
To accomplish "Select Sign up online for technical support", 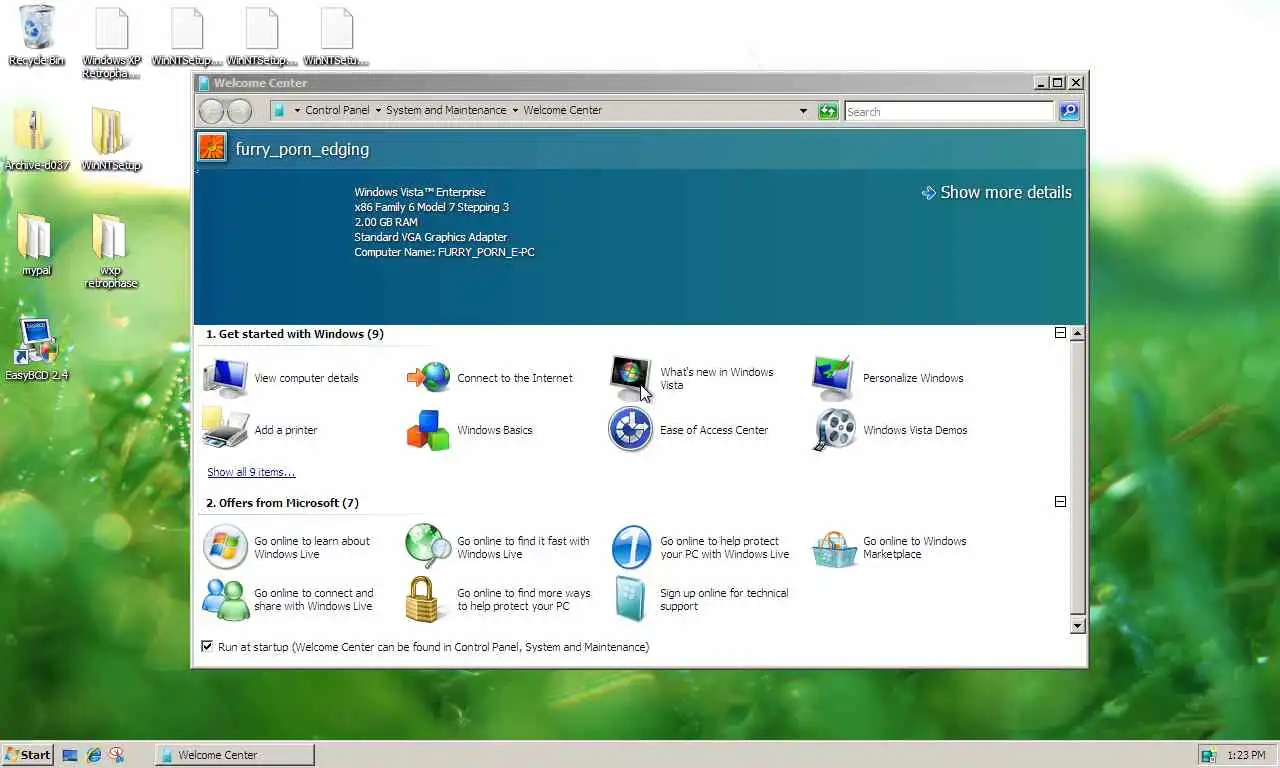I will (699, 600).
